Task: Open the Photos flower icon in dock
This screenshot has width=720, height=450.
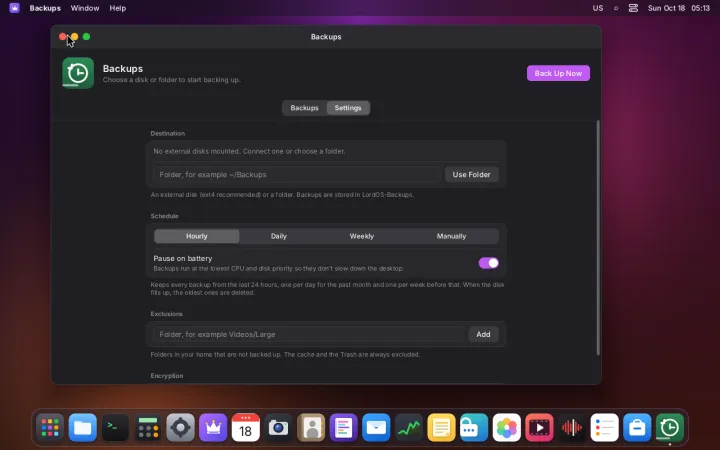Action: pos(506,428)
